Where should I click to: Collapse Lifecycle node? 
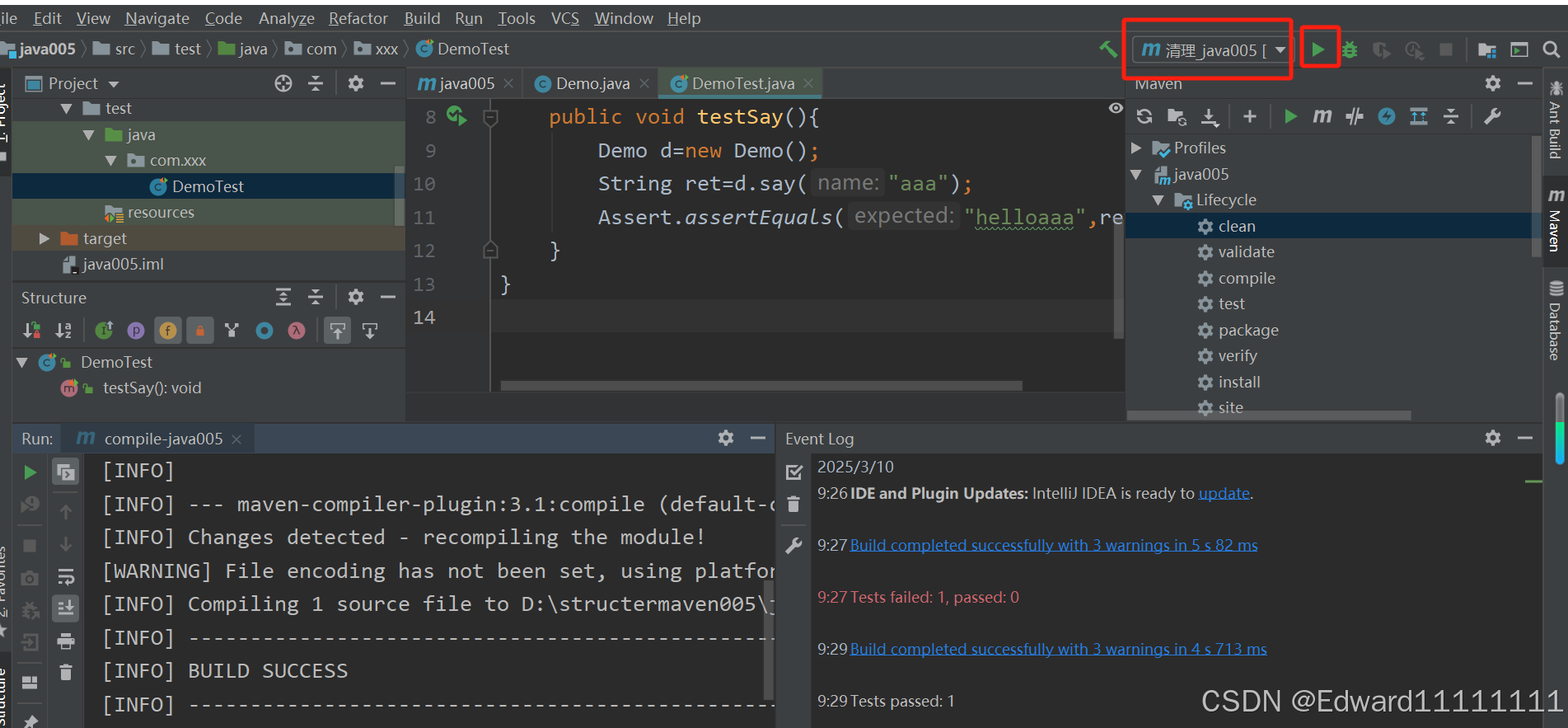point(1158,200)
